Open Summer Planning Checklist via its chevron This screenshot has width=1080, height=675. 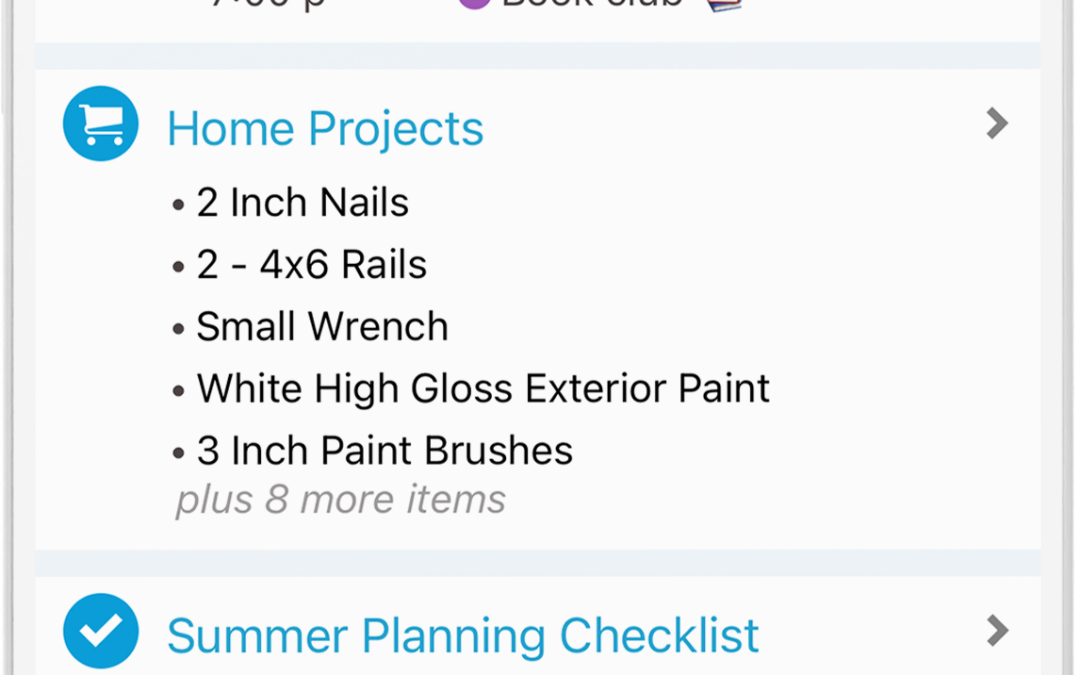[996, 630]
